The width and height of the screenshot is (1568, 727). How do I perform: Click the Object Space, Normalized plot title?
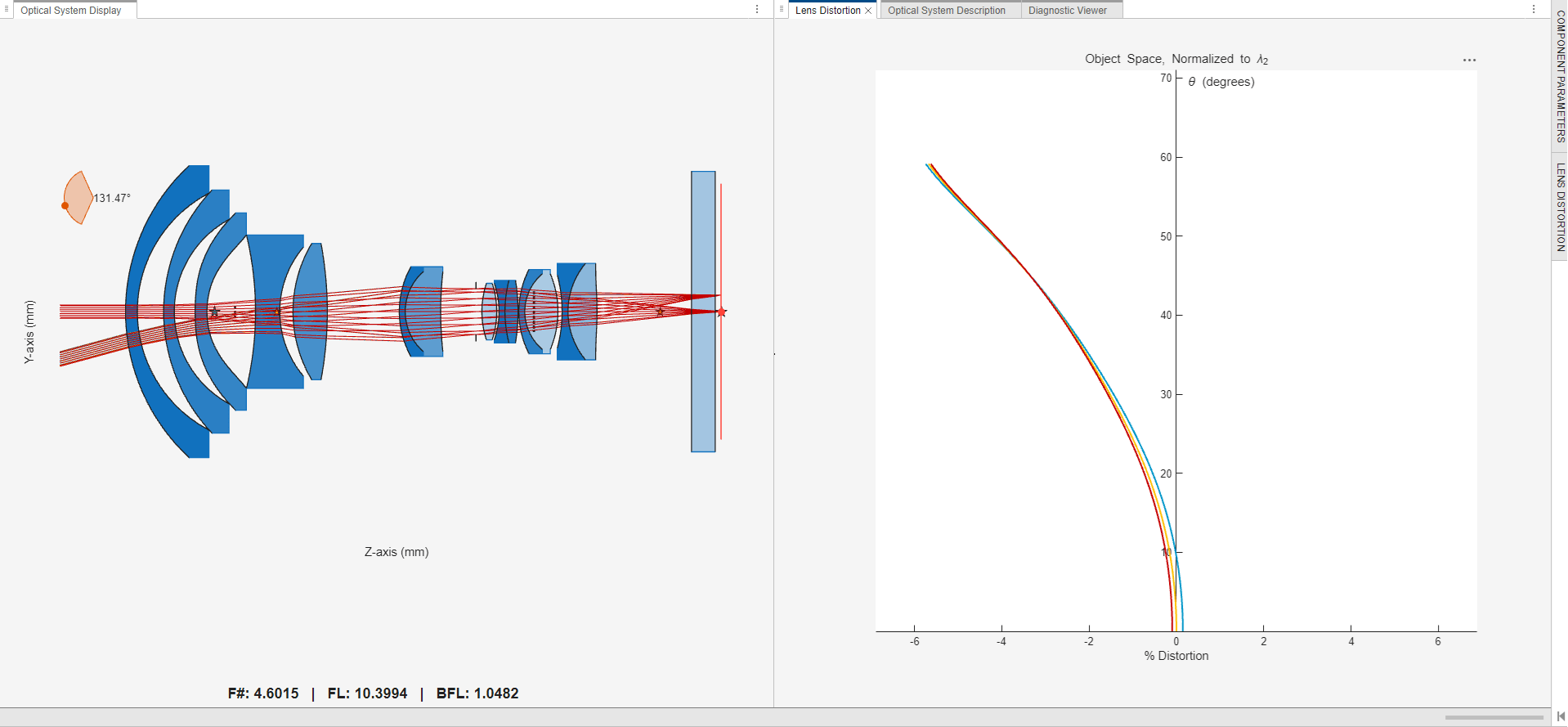pos(1176,59)
